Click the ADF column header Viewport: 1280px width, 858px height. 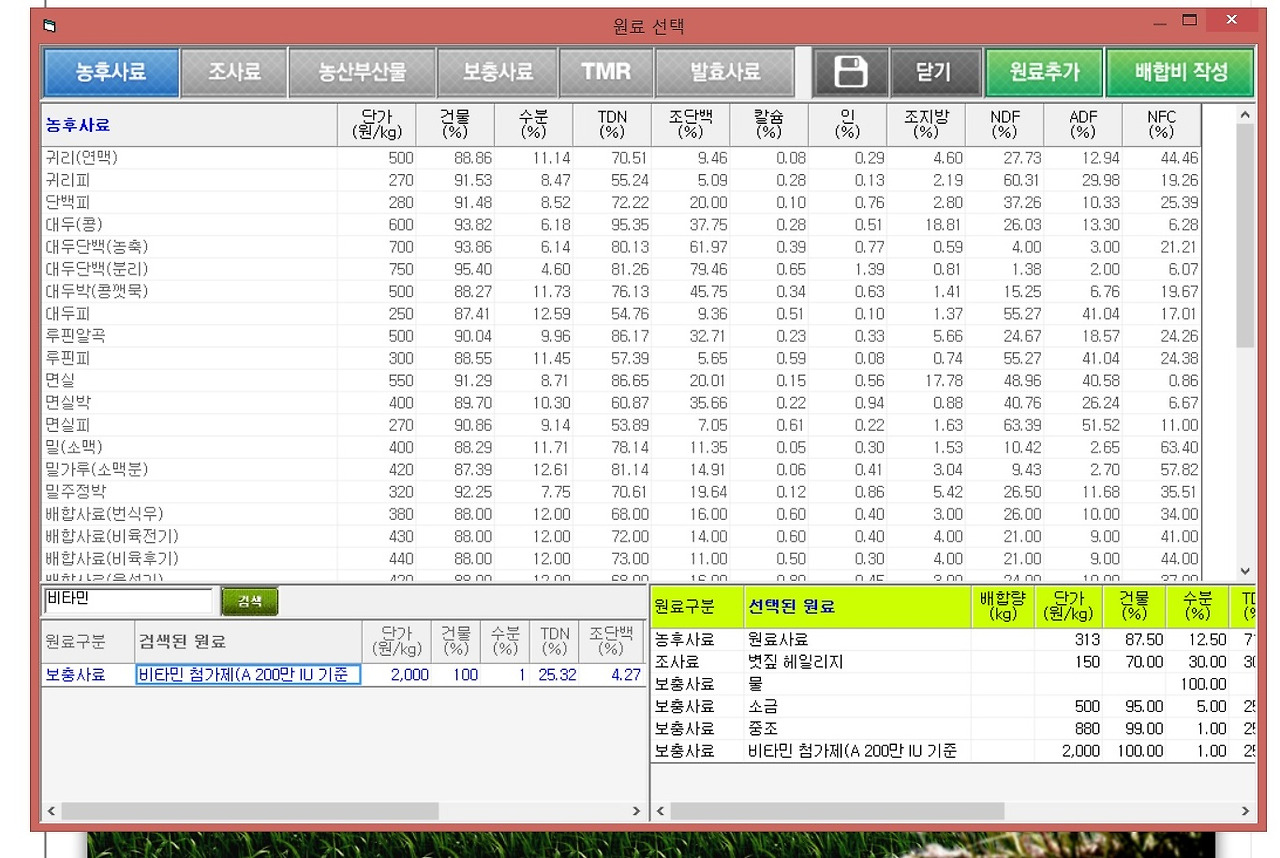pos(1083,125)
